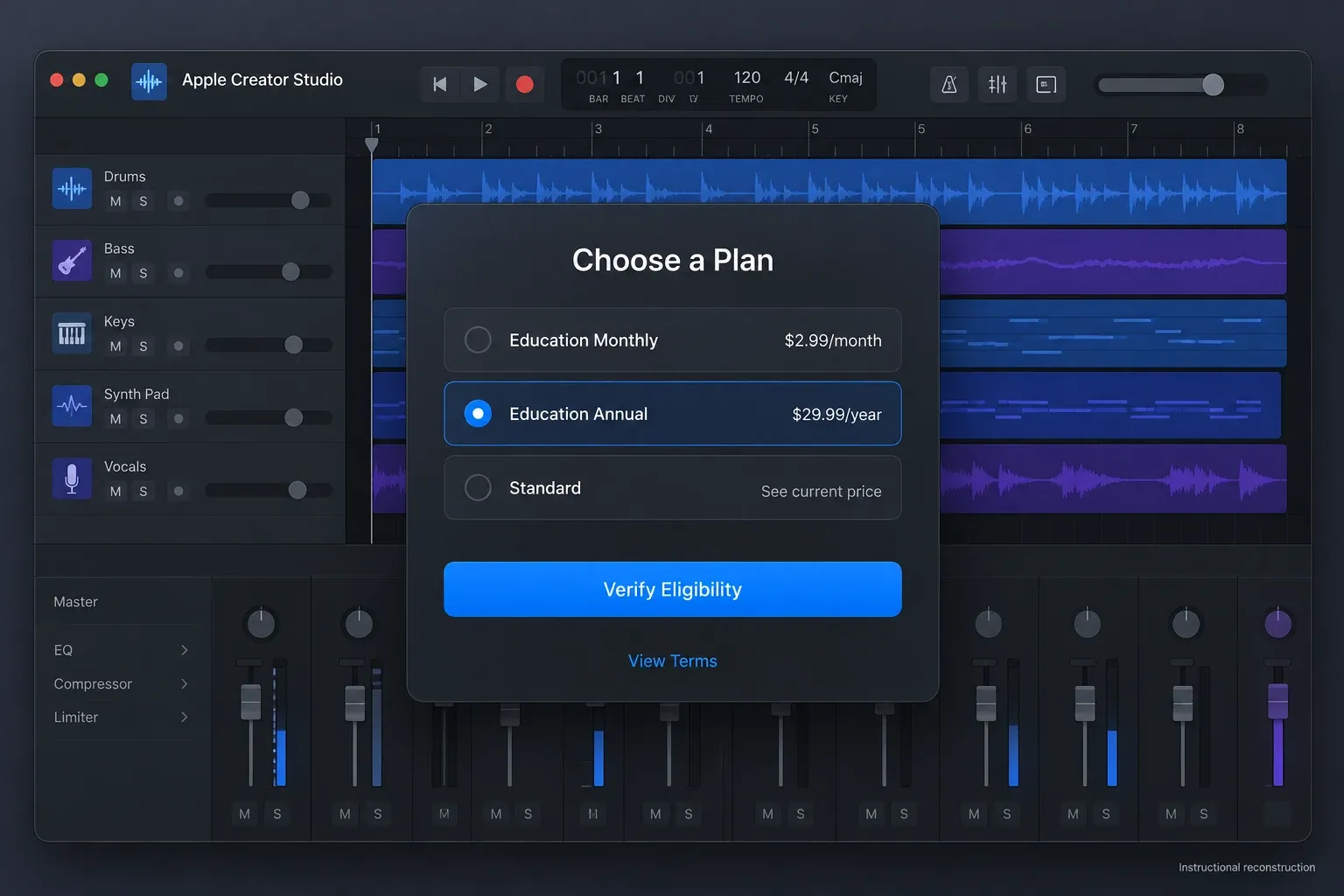This screenshot has width=1344, height=896.
Task: Solo the Drums track
Action: point(143,201)
